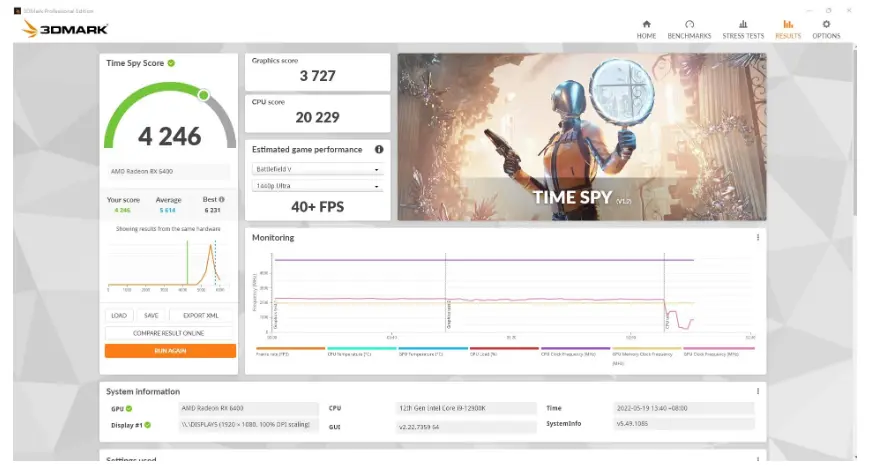Viewport: 871px width, 476px height.
Task: Toggle the GPU Memory Clock Frequency legend
Action: coord(647,355)
